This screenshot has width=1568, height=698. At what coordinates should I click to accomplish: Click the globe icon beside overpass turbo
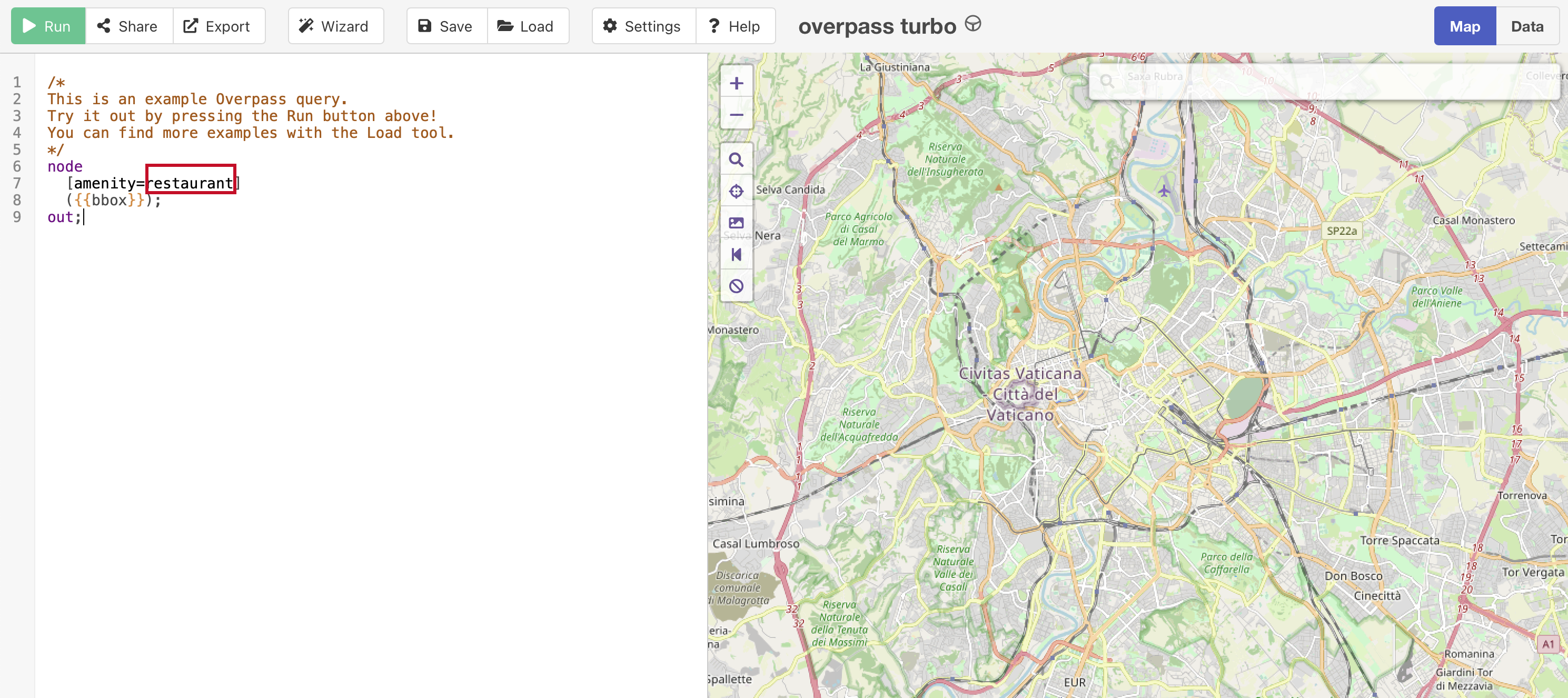pos(972,24)
